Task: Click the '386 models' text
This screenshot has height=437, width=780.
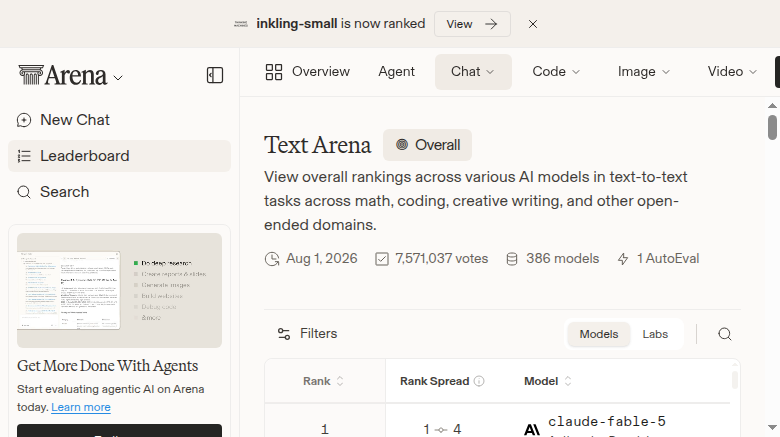Action: click(563, 259)
